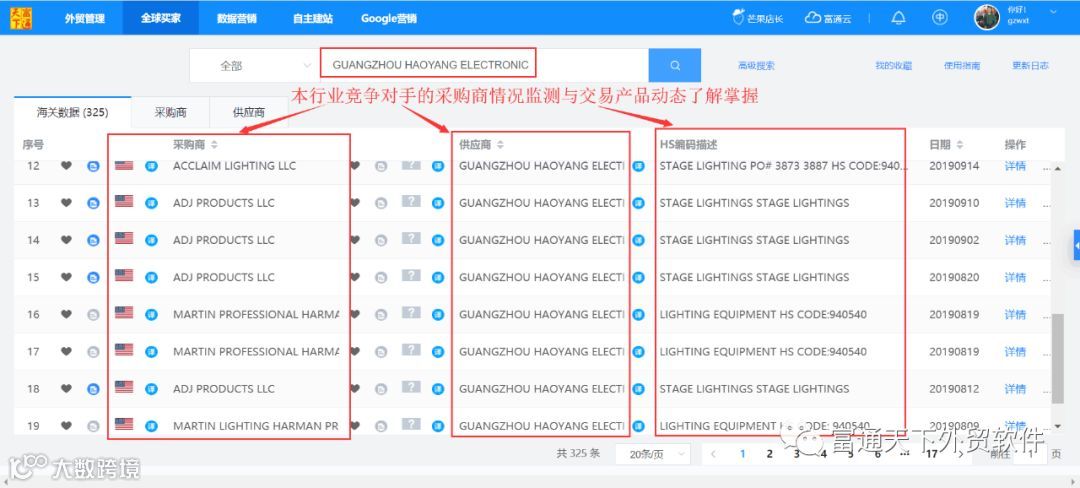Expand the user account menu chevron
This screenshot has height=488, width=1080.
coord(1053,12)
